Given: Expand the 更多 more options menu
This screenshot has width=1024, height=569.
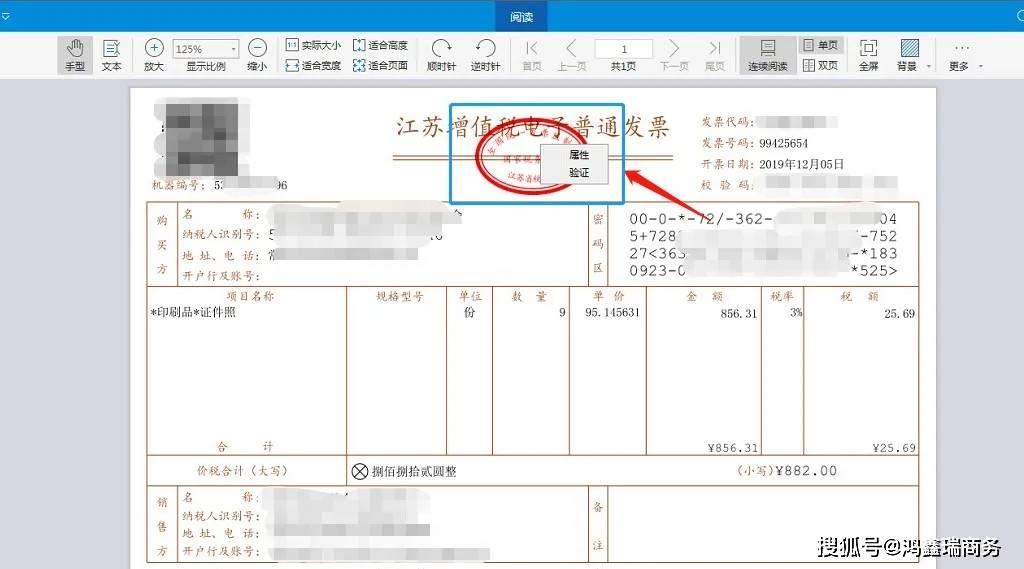Looking at the screenshot, I should (x=980, y=67).
